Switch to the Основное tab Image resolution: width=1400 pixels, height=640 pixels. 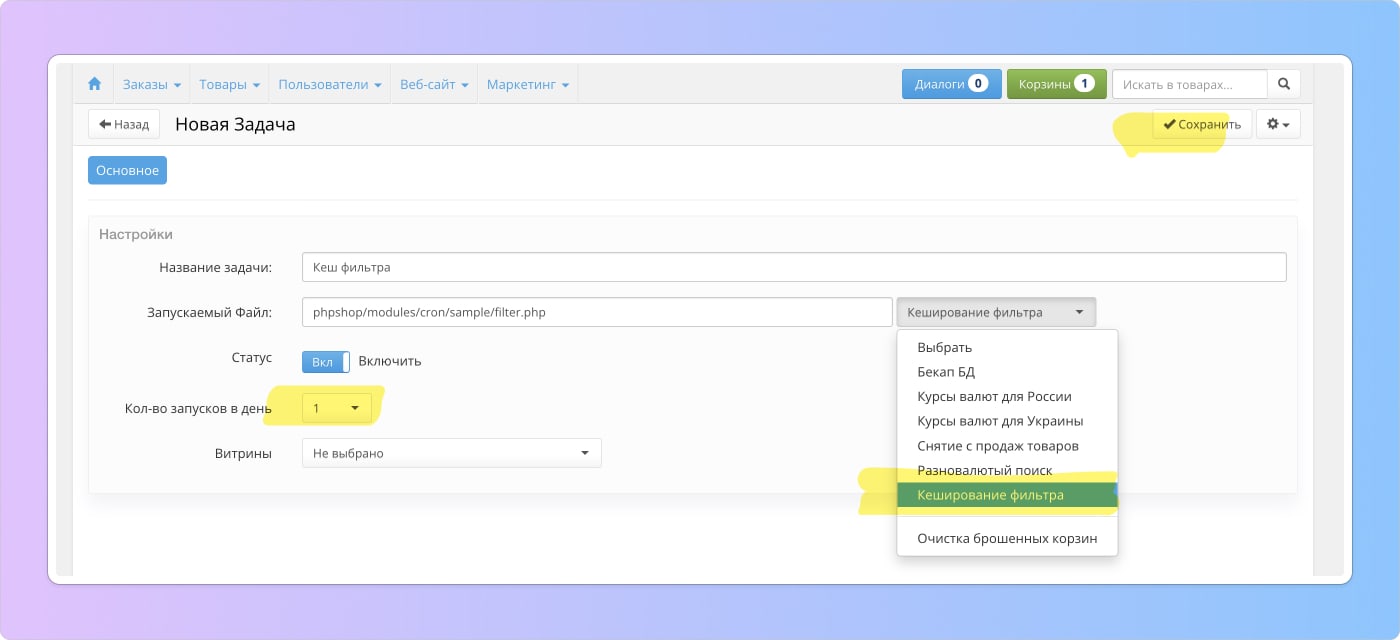tap(127, 171)
